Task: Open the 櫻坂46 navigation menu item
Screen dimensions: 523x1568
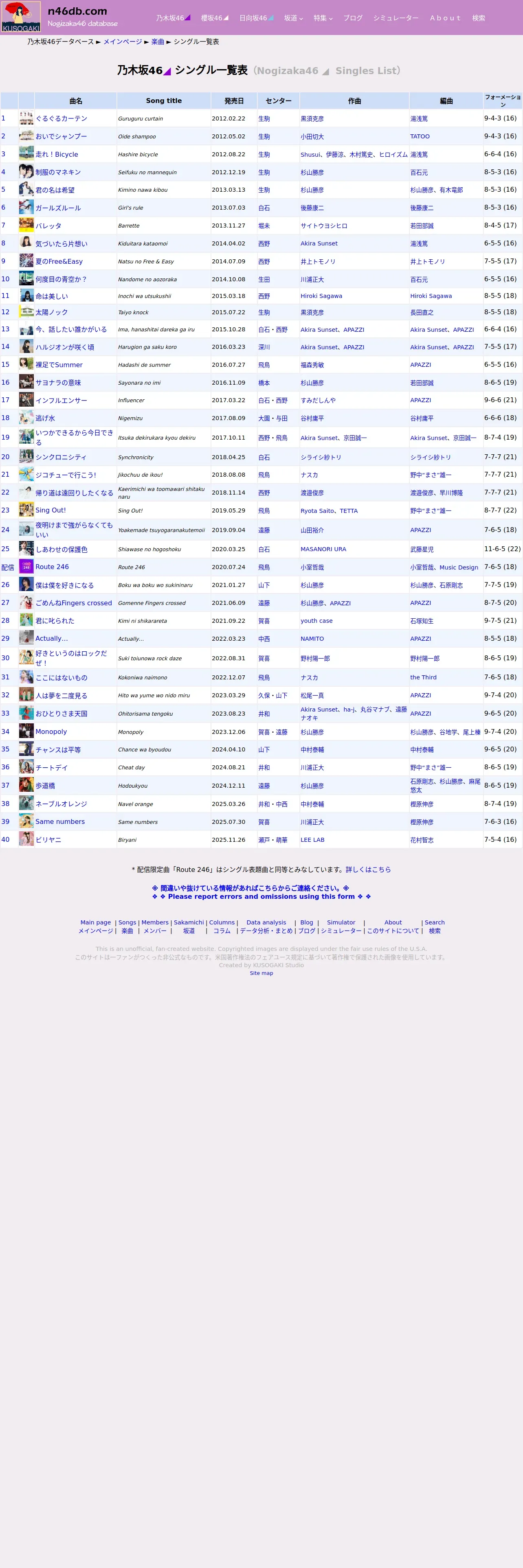Action: [215, 18]
